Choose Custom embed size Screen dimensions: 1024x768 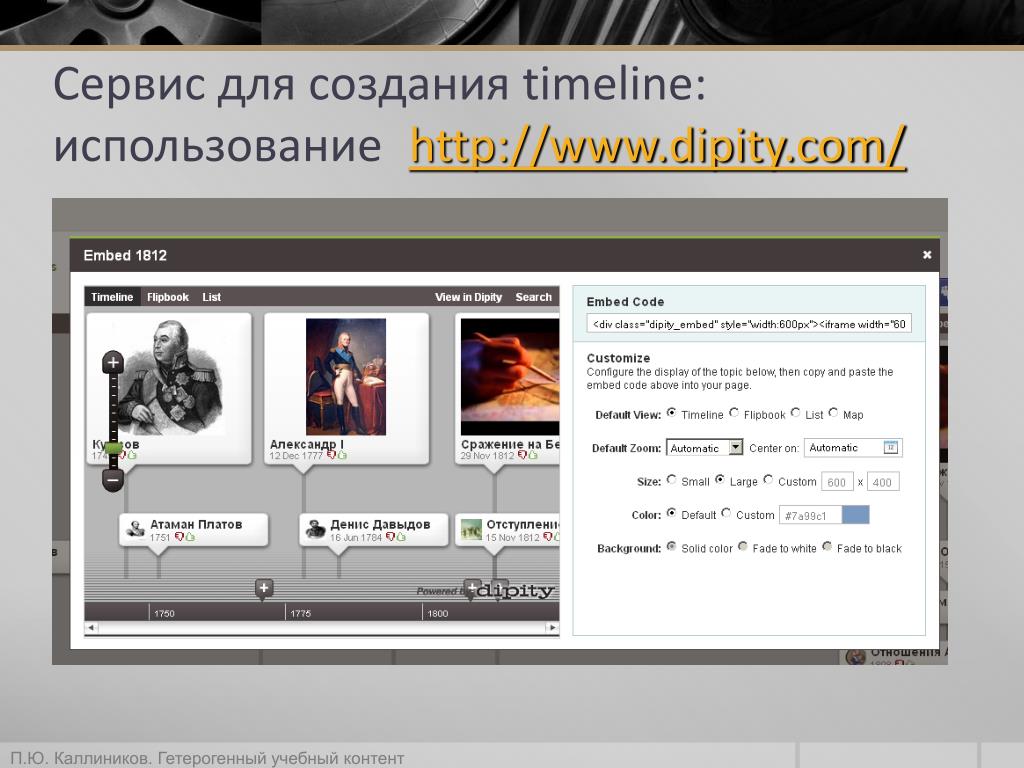click(x=768, y=480)
